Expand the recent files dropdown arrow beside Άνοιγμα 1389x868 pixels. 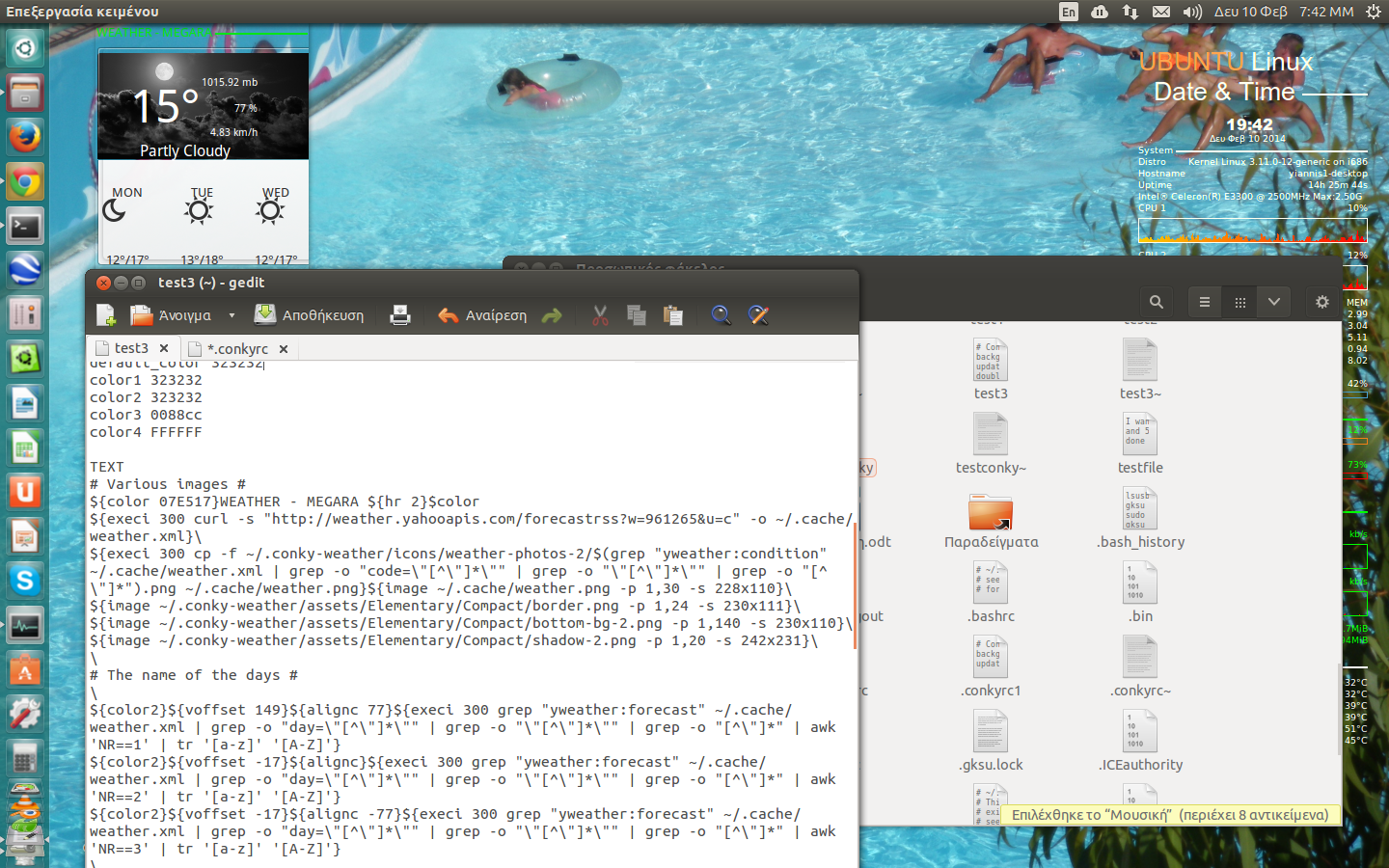(x=231, y=315)
